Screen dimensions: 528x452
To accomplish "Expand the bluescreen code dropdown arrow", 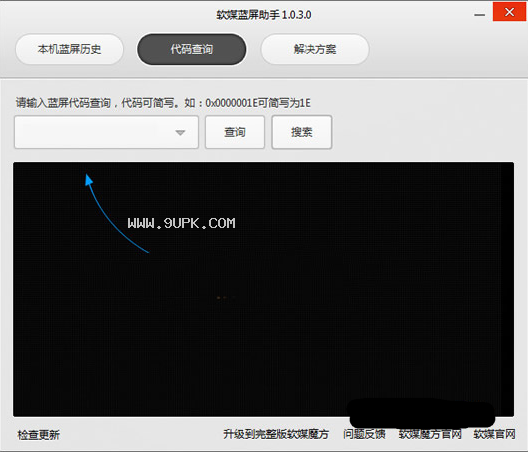I will pyautogui.click(x=180, y=132).
